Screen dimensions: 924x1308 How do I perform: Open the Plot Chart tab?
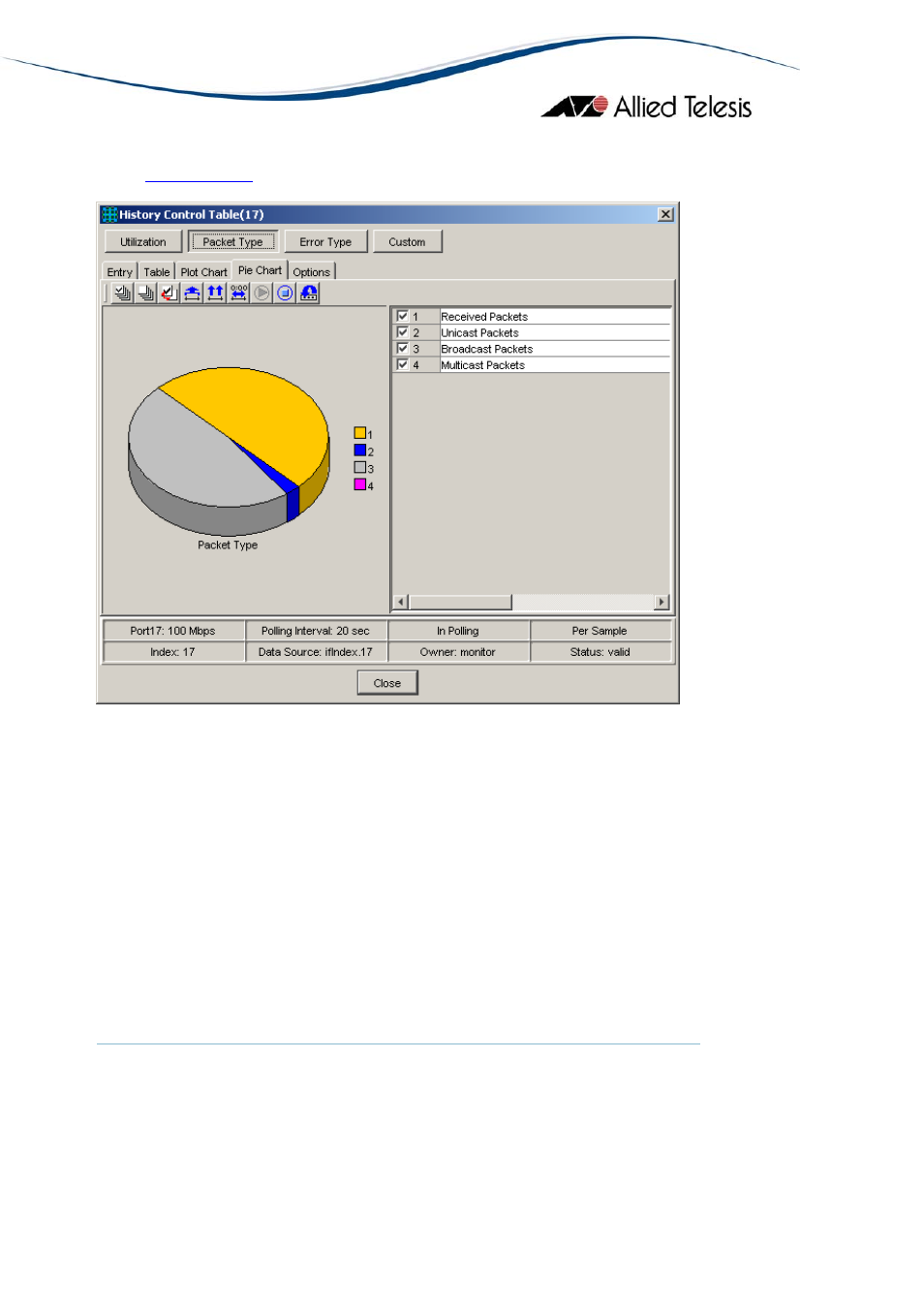click(203, 272)
